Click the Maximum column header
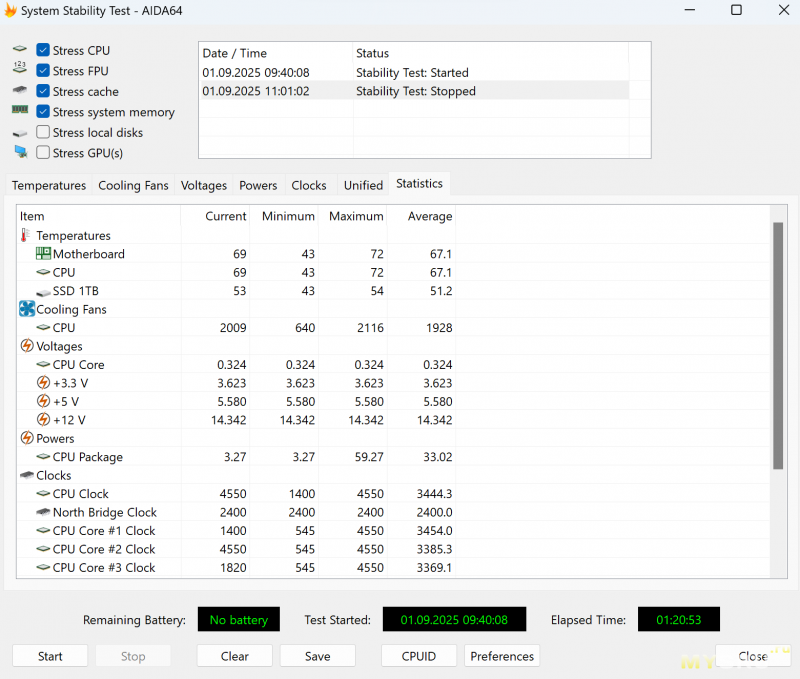This screenshot has height=679, width=800. [353, 216]
